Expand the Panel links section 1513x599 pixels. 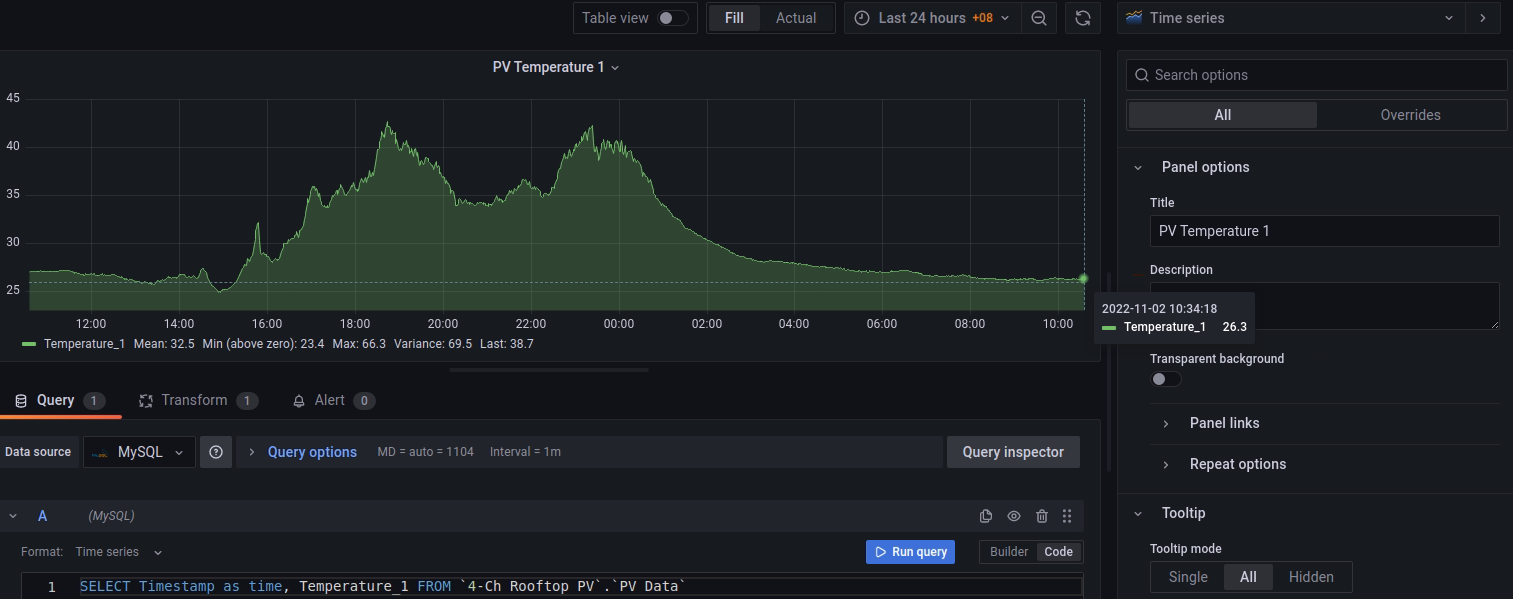(x=1166, y=423)
